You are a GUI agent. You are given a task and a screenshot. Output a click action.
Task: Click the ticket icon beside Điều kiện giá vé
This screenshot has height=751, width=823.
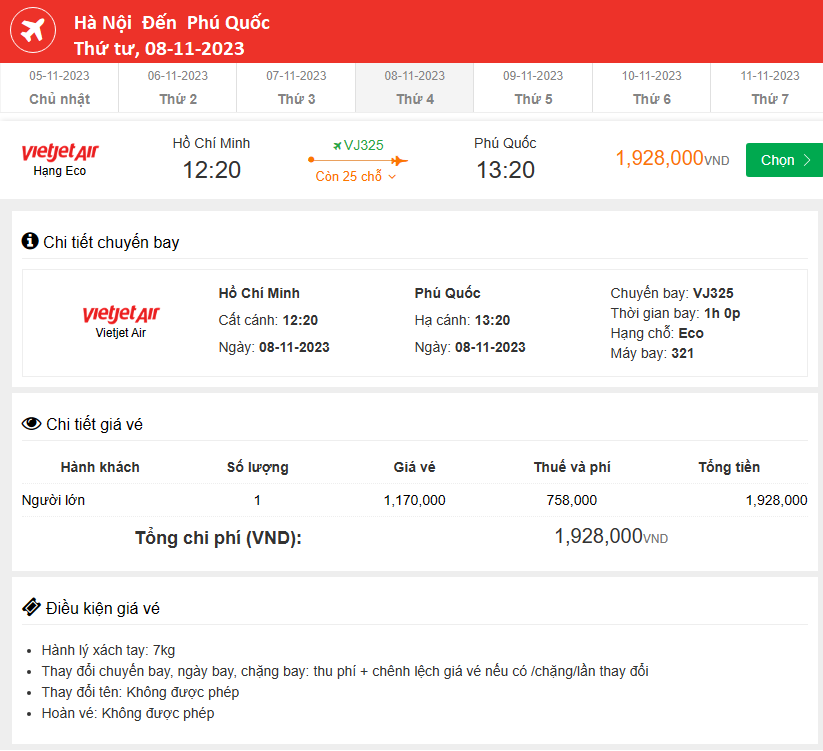coord(31,607)
